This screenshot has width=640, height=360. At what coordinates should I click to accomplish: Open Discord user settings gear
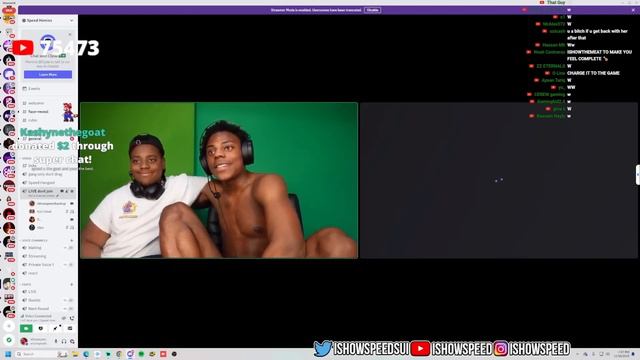click(72, 341)
